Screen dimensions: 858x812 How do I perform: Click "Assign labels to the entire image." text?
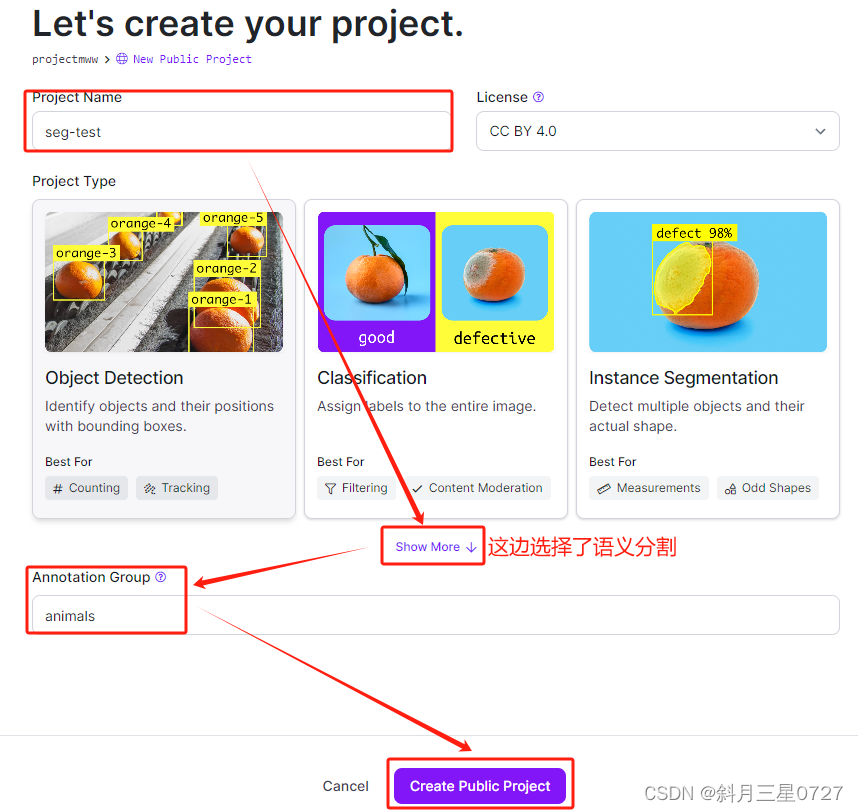tap(426, 406)
